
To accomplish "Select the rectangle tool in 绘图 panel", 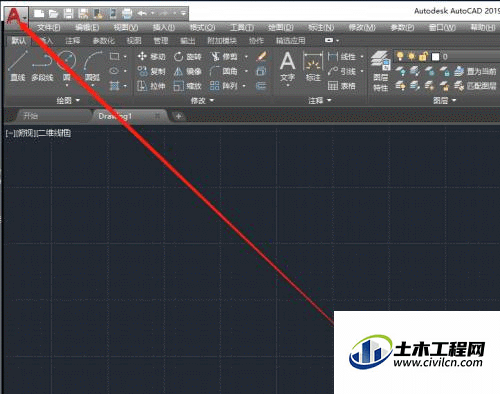I will tap(114, 56).
